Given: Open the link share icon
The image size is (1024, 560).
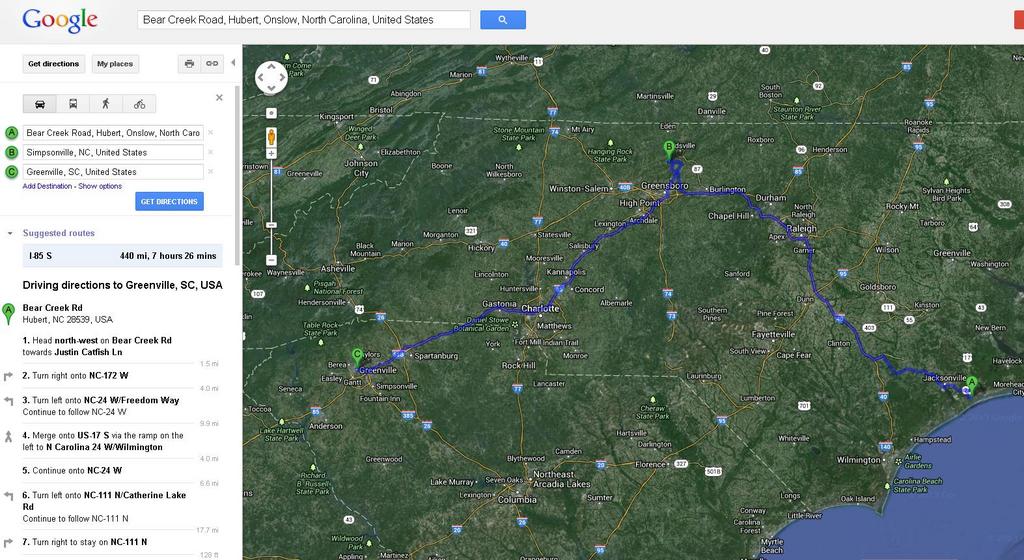Looking at the screenshot, I should pyautogui.click(x=212, y=64).
